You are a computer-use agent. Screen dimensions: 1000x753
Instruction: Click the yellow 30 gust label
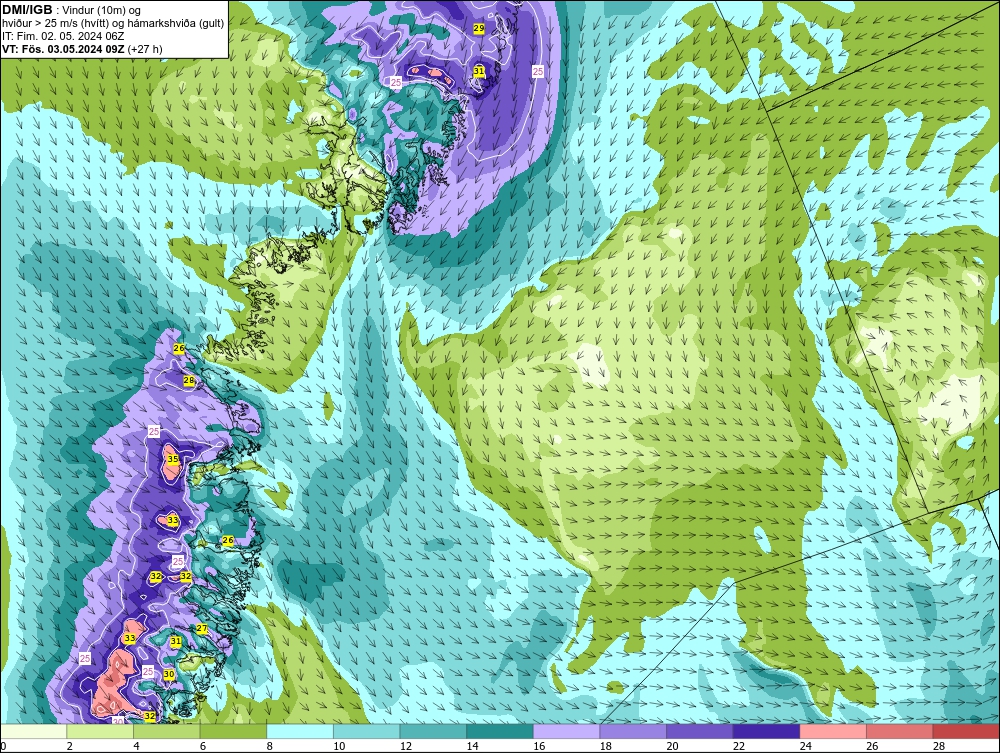coord(169,674)
